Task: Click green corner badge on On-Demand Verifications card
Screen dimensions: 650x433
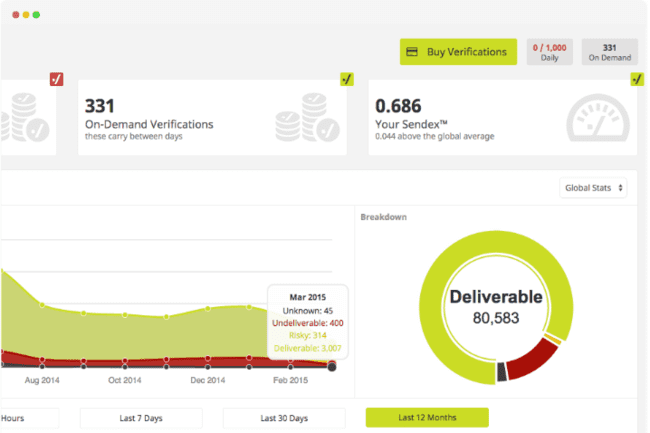Action: (x=346, y=79)
